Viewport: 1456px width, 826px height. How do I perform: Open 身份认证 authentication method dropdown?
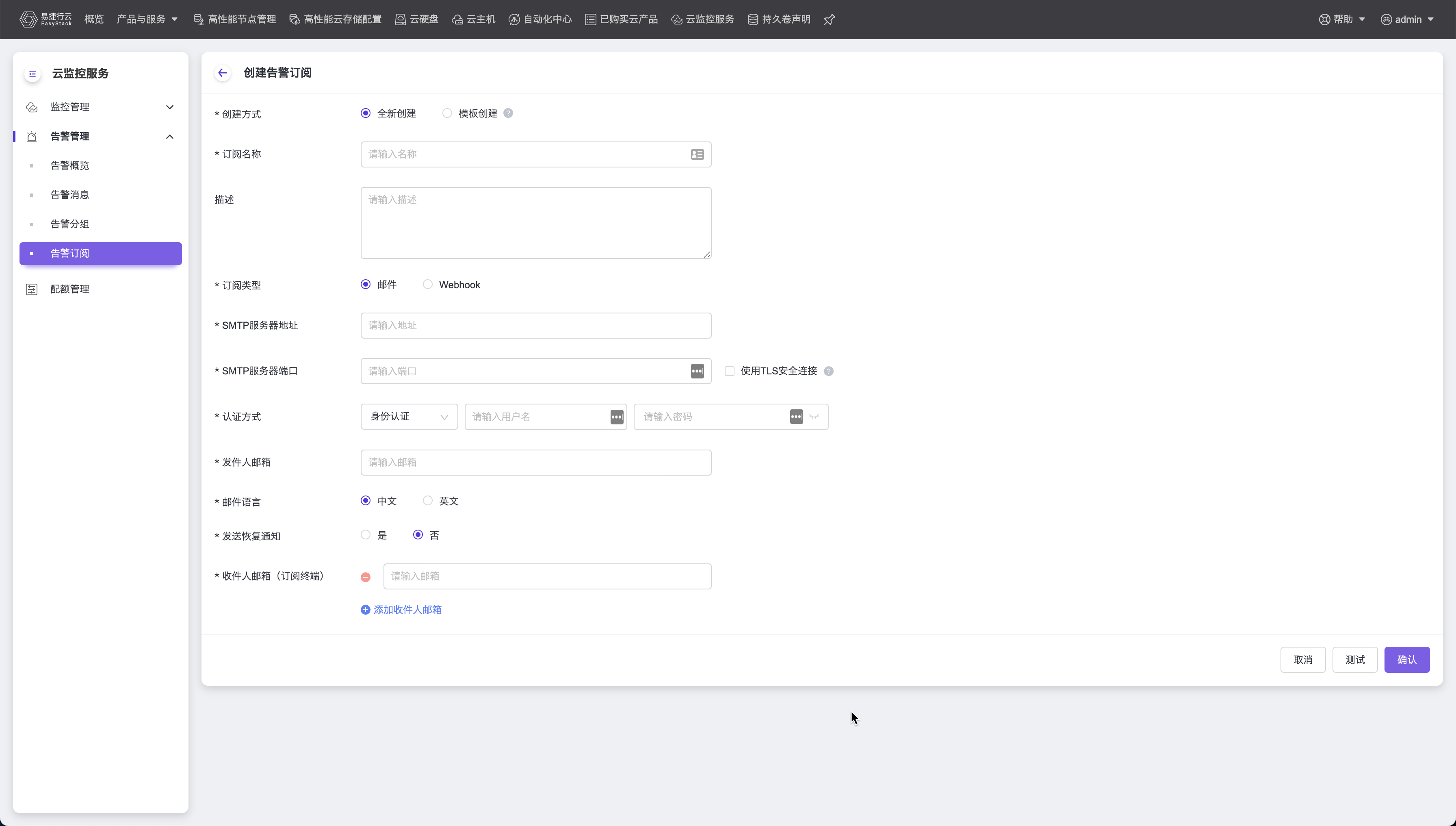tap(409, 417)
